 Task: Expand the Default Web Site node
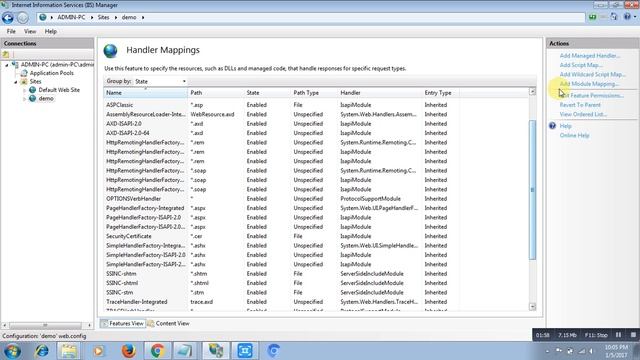24,90
